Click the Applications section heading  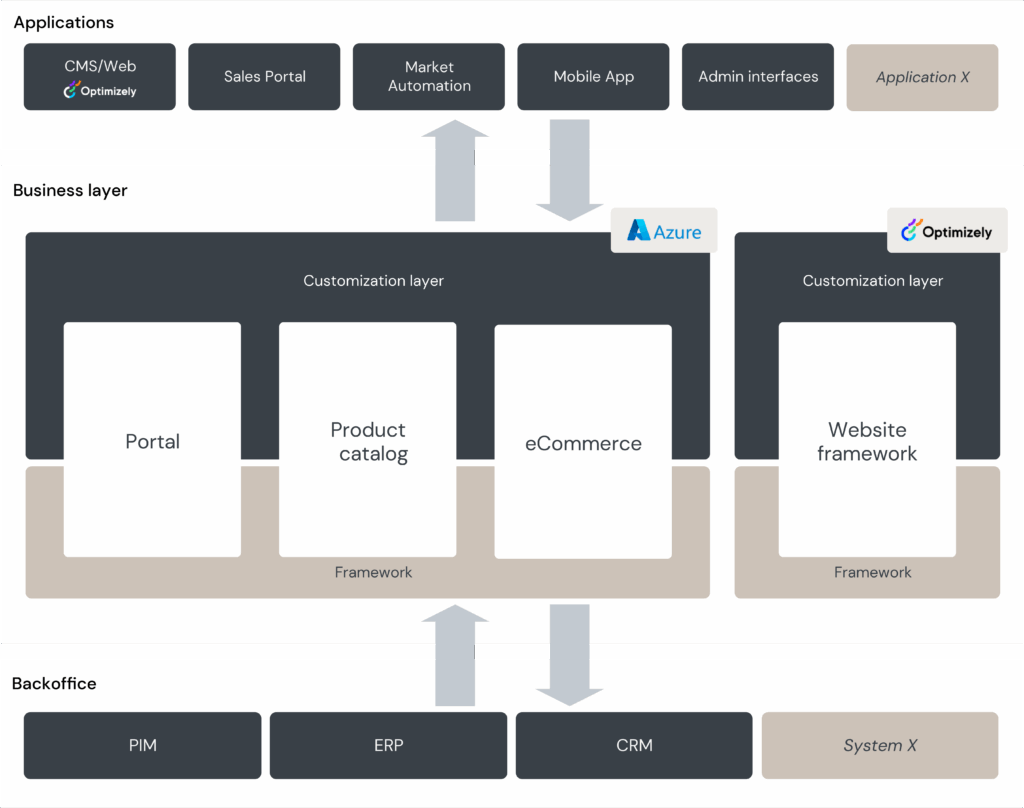point(64,22)
